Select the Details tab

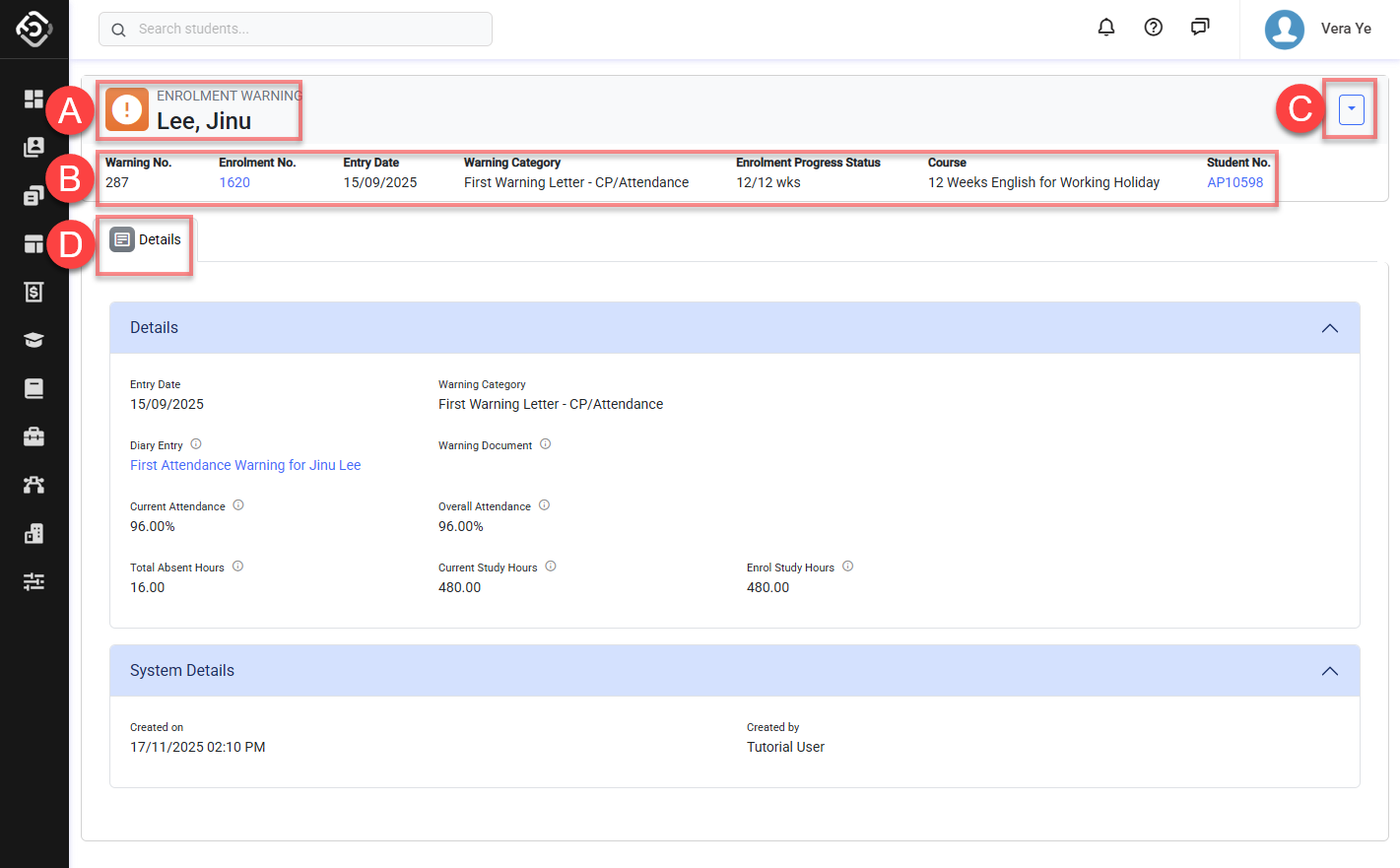146,239
